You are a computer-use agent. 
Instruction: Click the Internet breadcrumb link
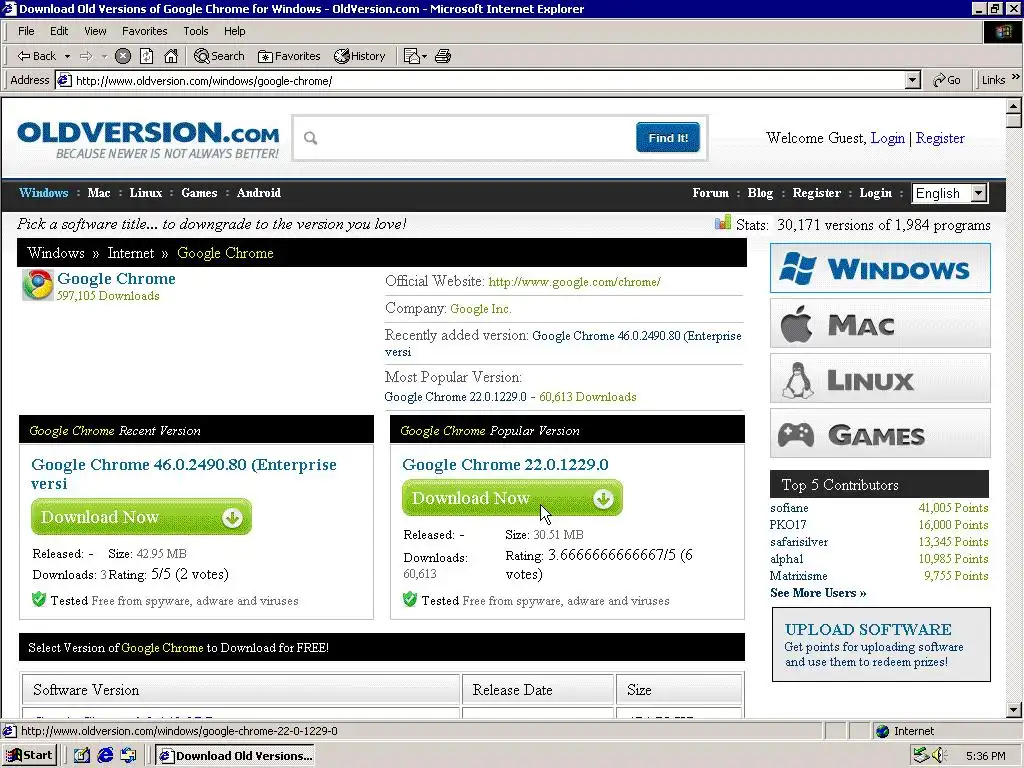[x=131, y=253]
